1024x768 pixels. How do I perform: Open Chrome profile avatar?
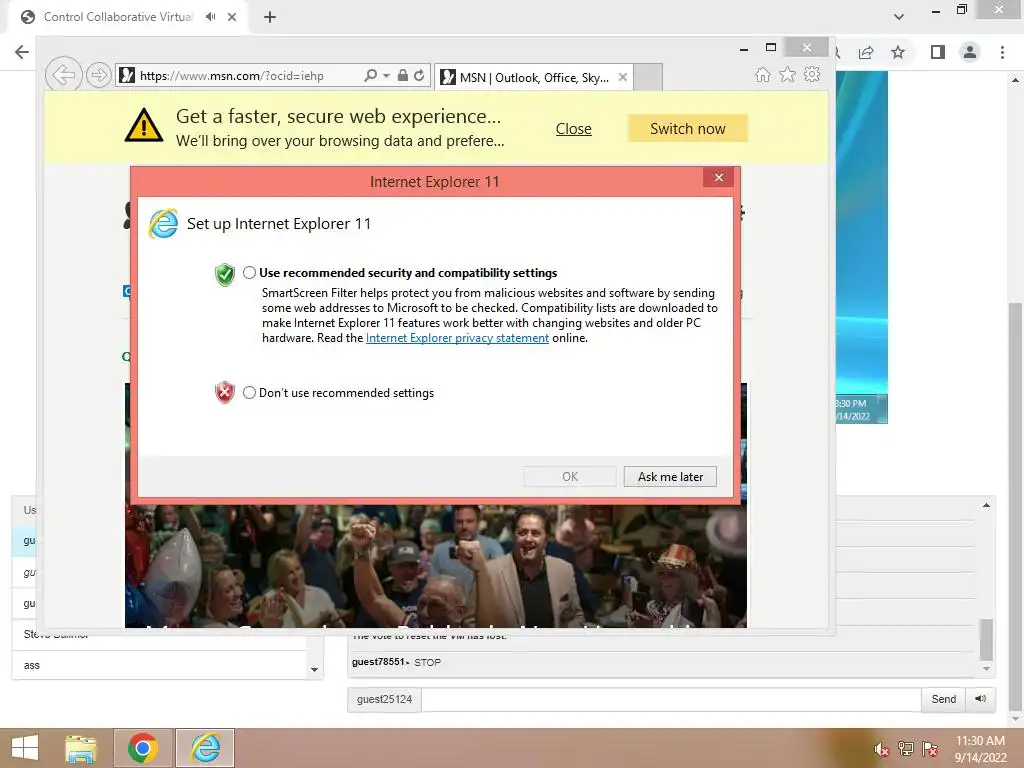(970, 52)
